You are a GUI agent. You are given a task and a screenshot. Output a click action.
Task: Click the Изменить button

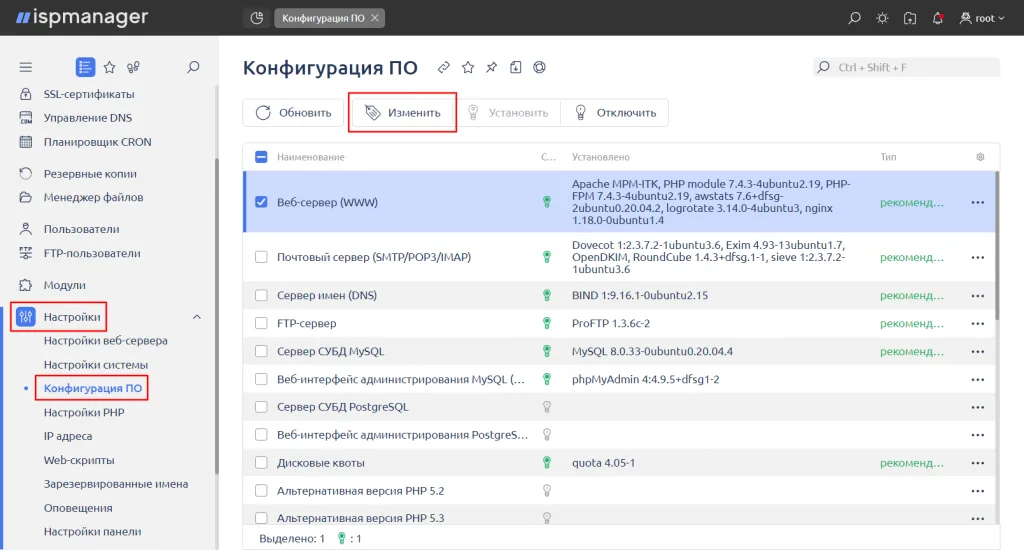tap(403, 112)
